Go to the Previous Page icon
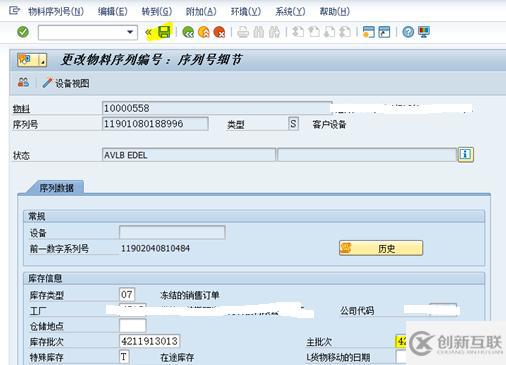This screenshot has width=506, height=365. click(313, 32)
